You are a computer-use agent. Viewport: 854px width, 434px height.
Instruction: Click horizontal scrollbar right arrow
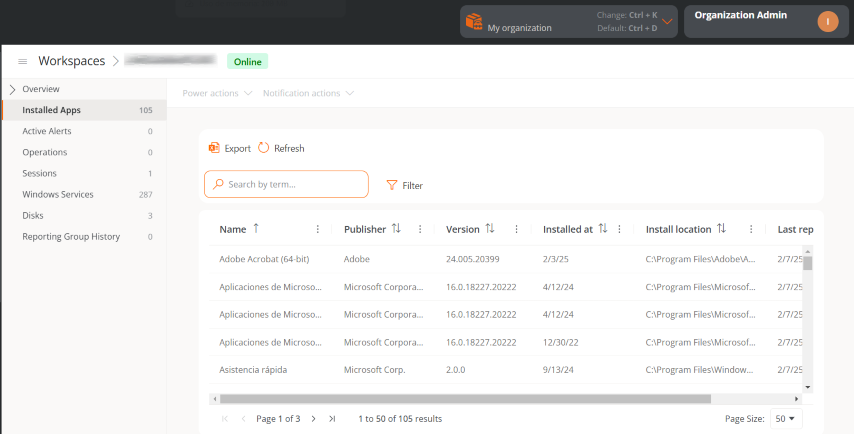(796, 399)
